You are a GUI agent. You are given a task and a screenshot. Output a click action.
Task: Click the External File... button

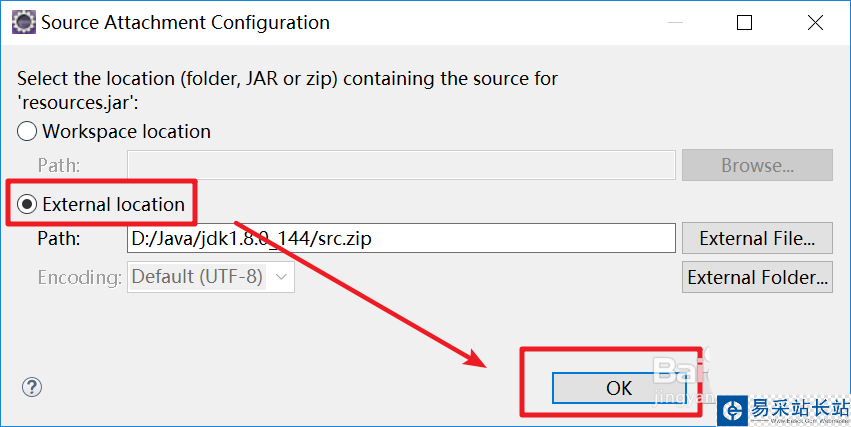(757, 238)
